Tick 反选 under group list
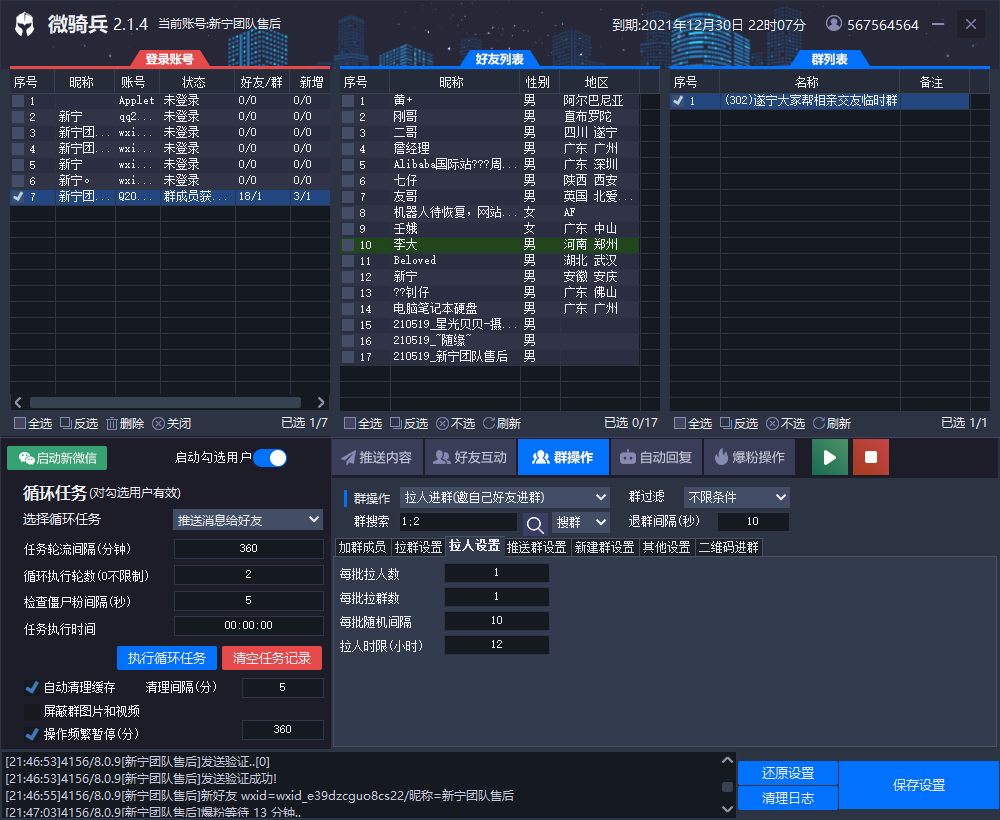The image size is (1000, 820). pyautogui.click(x=726, y=423)
